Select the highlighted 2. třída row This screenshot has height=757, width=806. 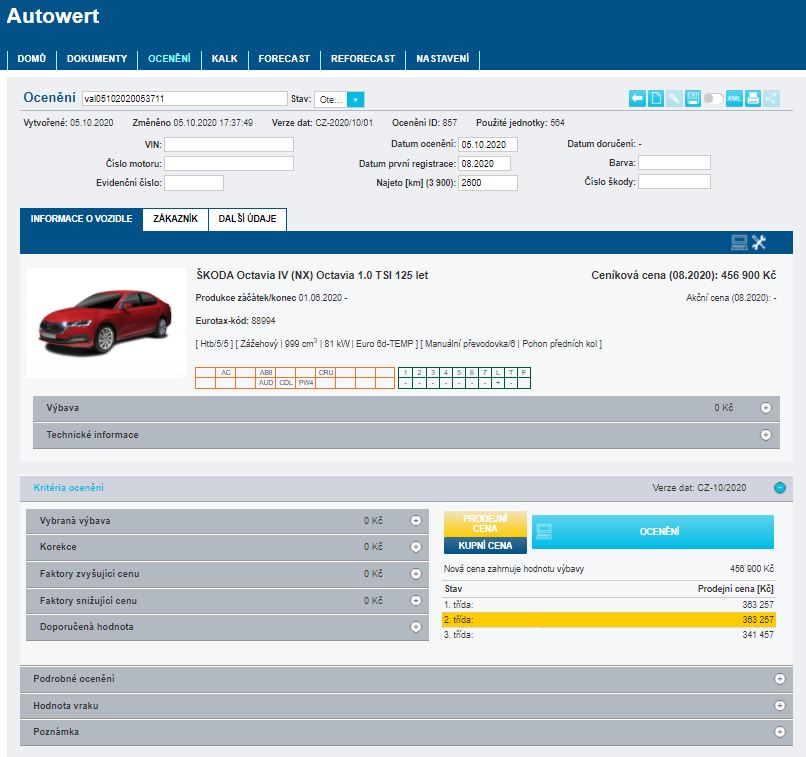609,620
